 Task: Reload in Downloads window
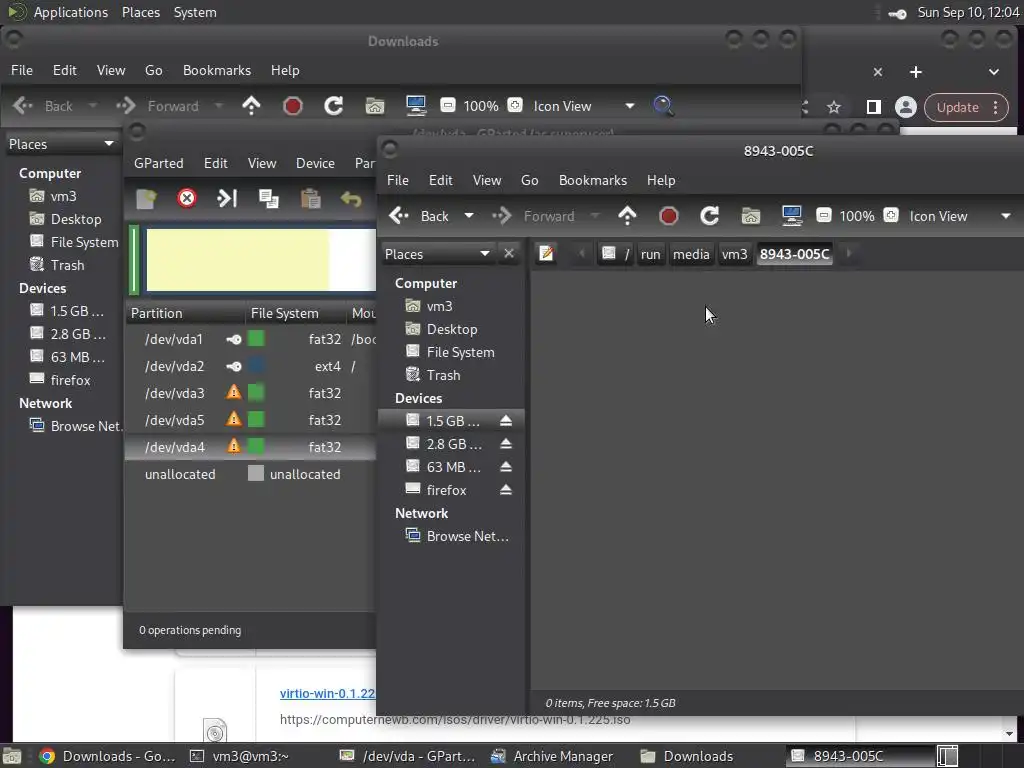334,106
